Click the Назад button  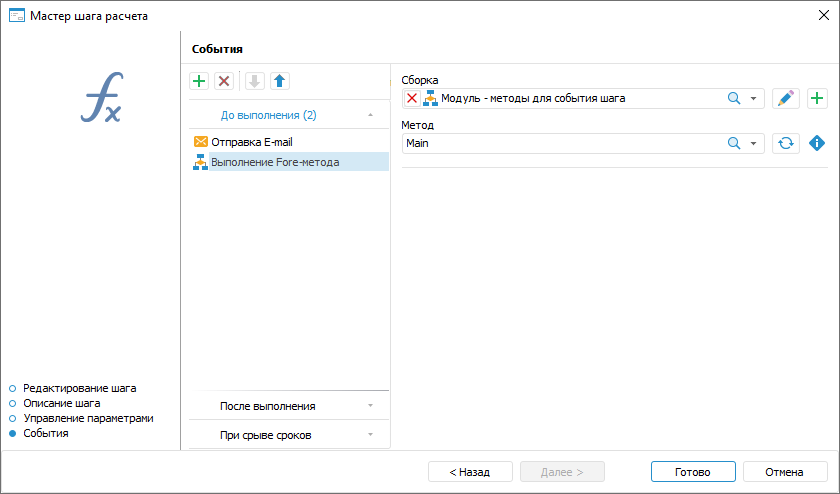(470, 472)
